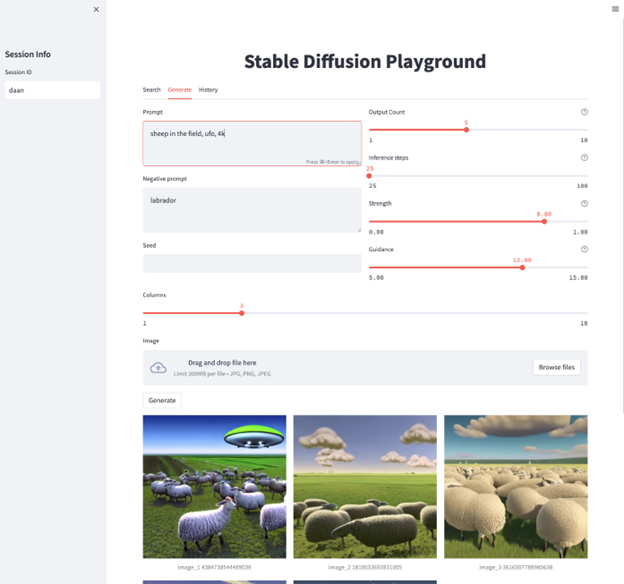Screen dimensions: 624x584
Task: Click the image drag and drop area
Action: pos(365,367)
